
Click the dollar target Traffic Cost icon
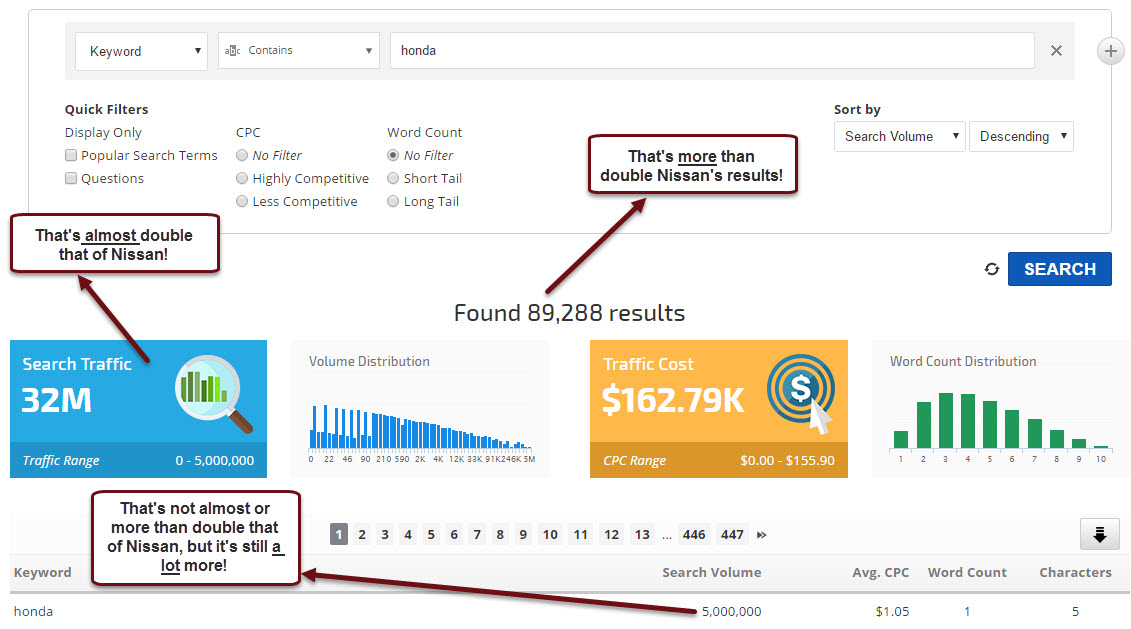tap(801, 393)
